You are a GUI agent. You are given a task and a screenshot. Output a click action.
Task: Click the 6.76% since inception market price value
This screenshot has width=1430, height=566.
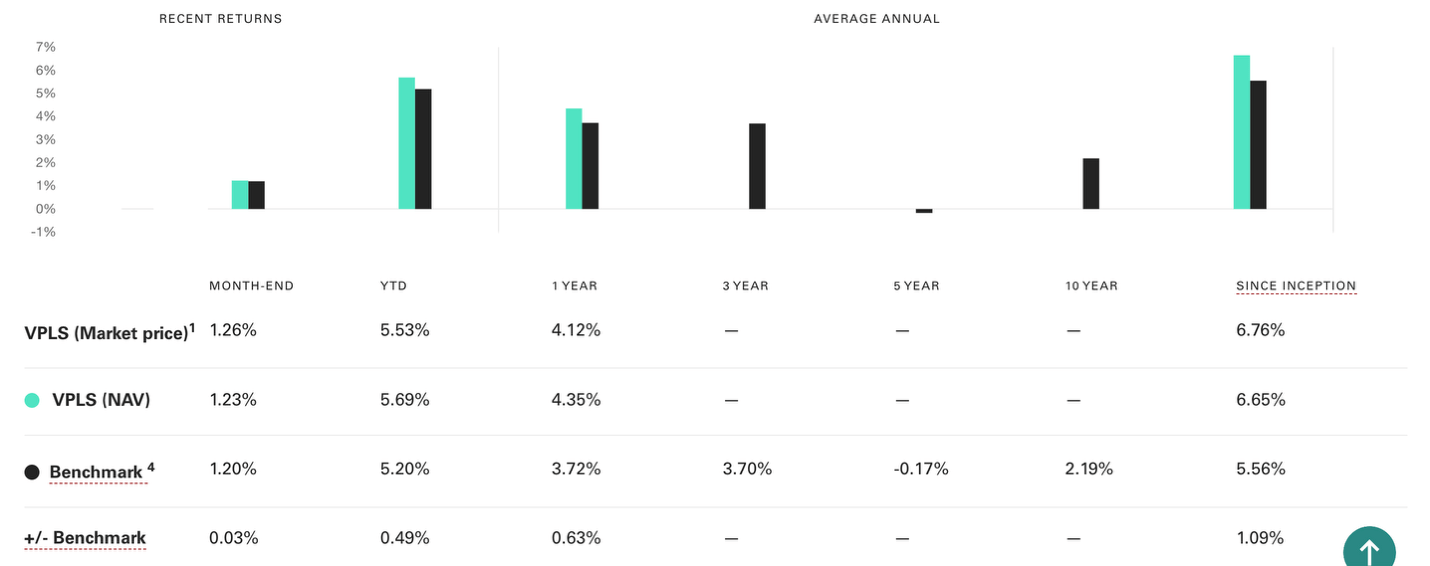click(x=1260, y=330)
